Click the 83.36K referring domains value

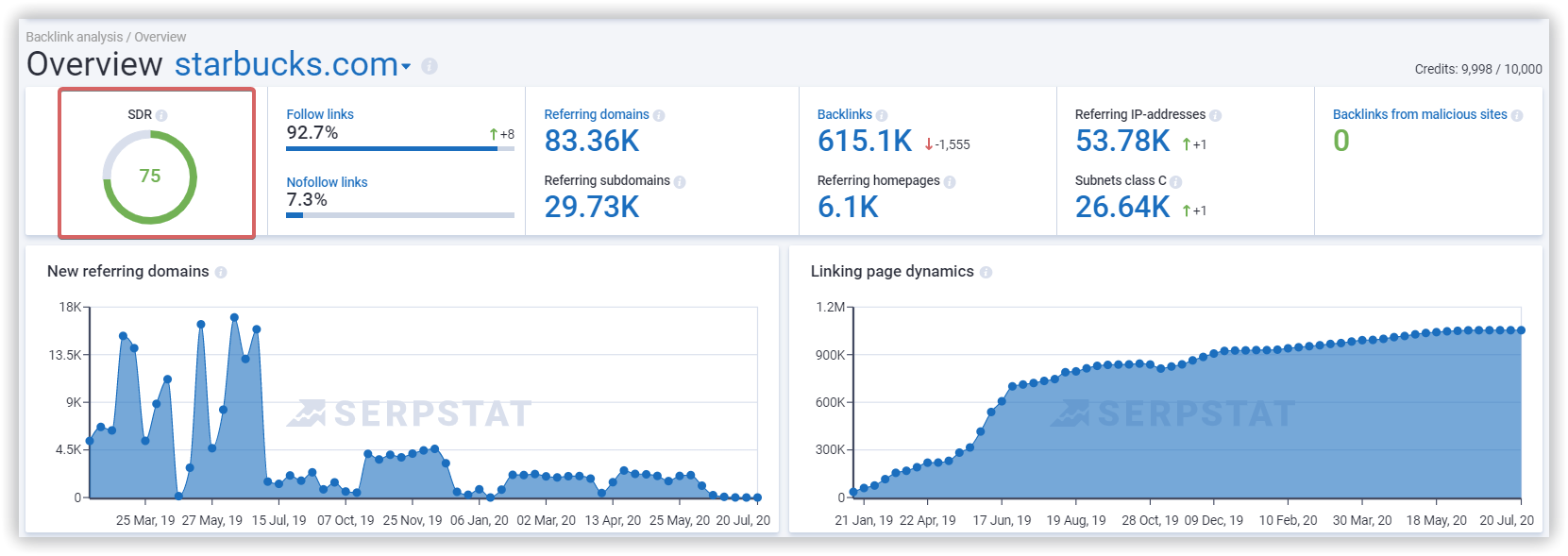pos(592,141)
